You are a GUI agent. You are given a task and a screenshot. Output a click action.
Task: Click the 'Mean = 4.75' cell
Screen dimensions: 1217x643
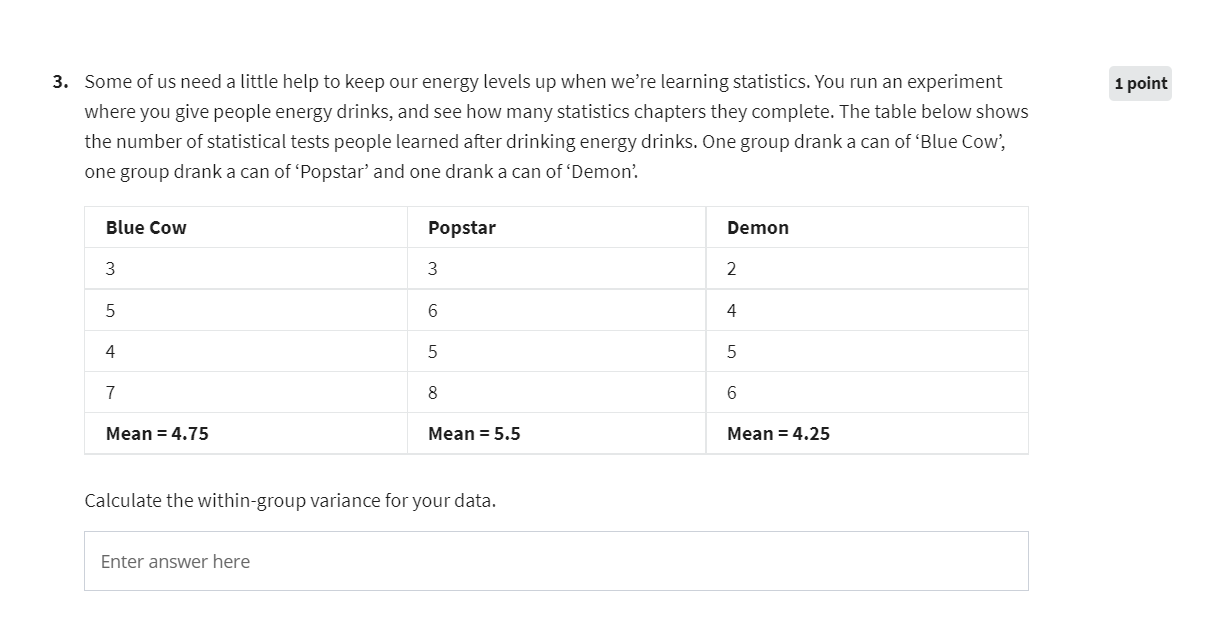coord(246,434)
